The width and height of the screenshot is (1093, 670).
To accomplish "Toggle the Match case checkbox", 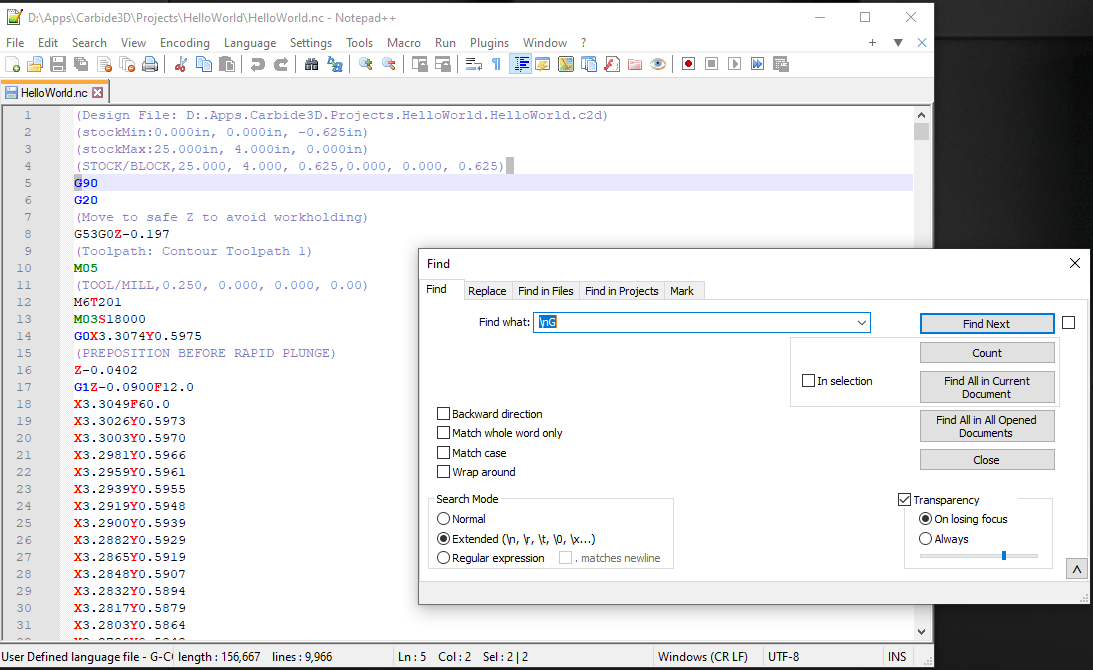I will [x=443, y=452].
